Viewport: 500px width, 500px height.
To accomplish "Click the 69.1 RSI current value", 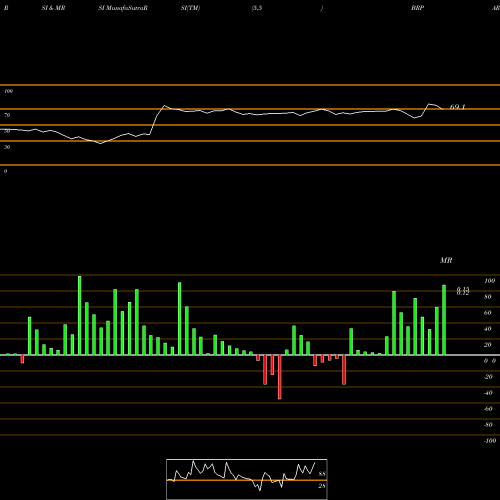I will (x=457, y=107).
